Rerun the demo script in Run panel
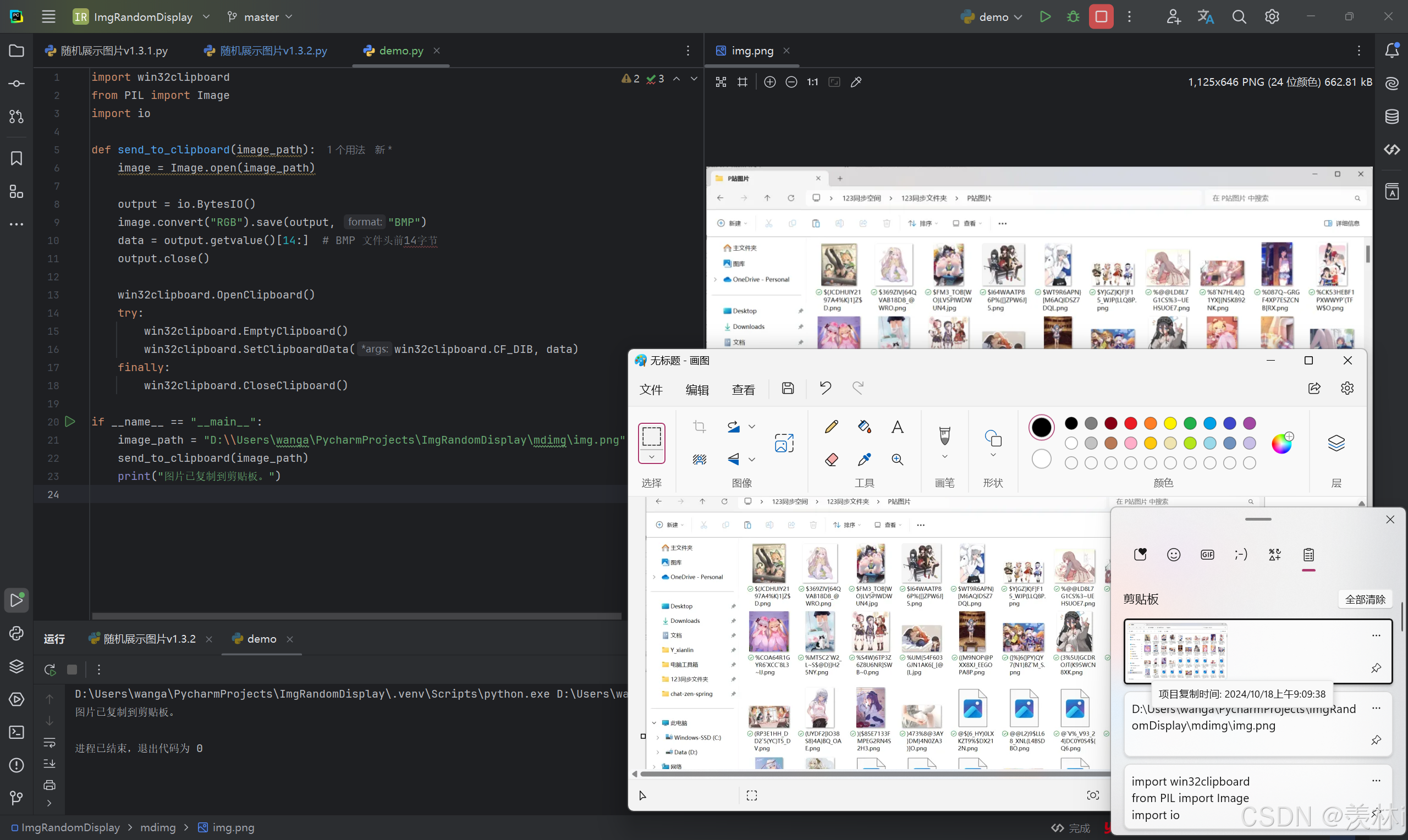1408x840 pixels. [50, 670]
